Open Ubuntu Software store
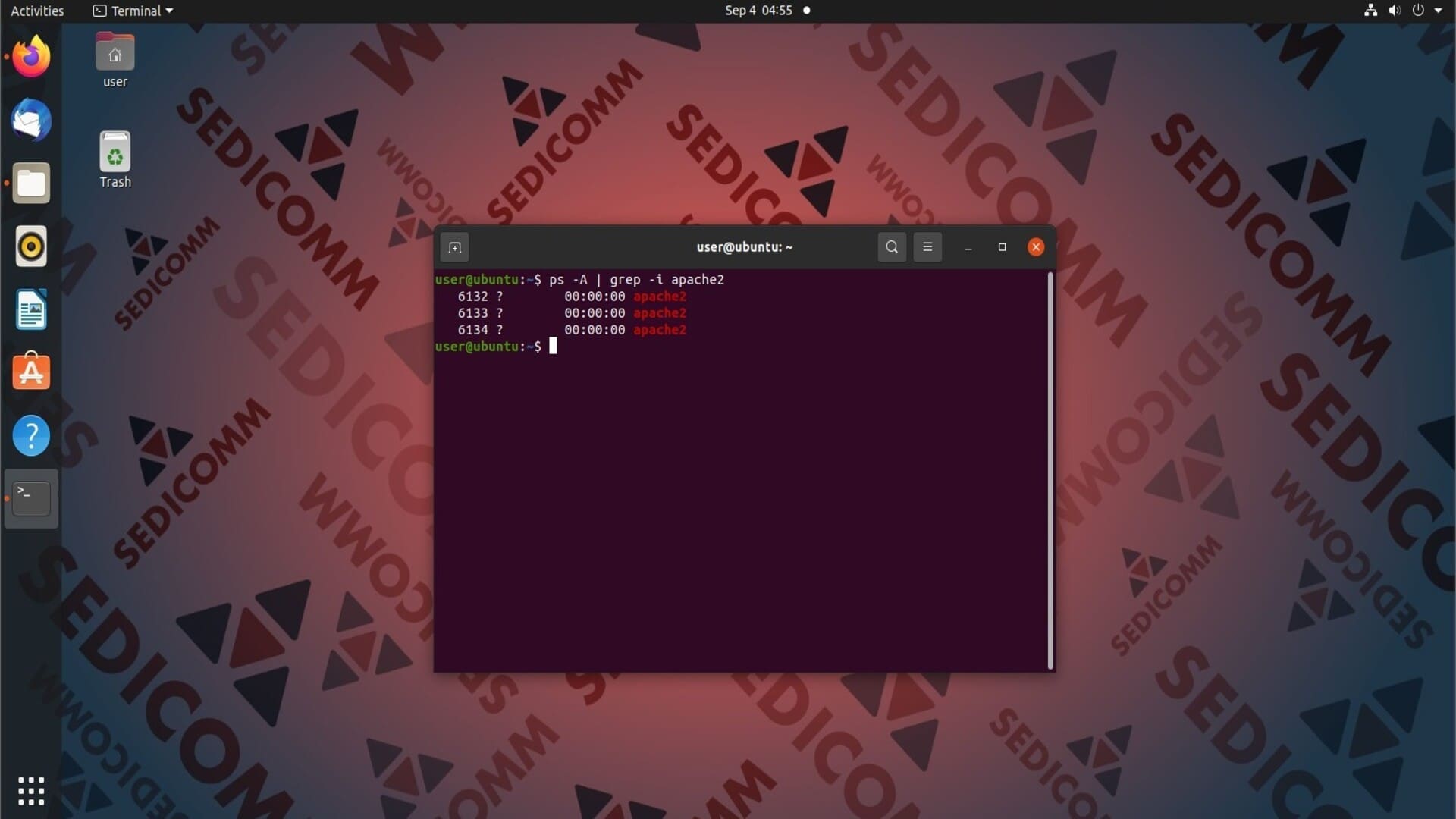The height and width of the screenshot is (819, 1456). tap(31, 372)
